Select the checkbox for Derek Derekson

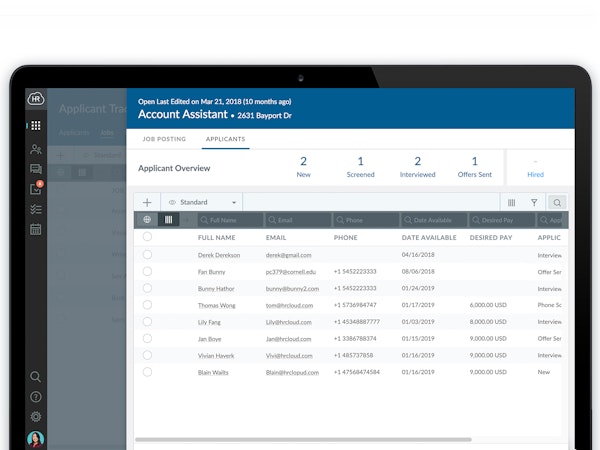(x=147, y=255)
